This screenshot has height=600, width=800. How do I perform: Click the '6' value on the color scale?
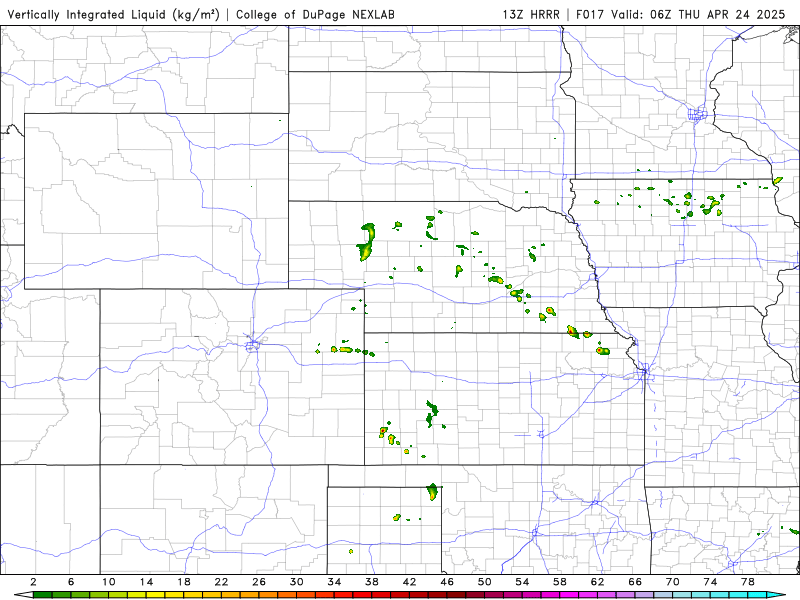click(71, 582)
